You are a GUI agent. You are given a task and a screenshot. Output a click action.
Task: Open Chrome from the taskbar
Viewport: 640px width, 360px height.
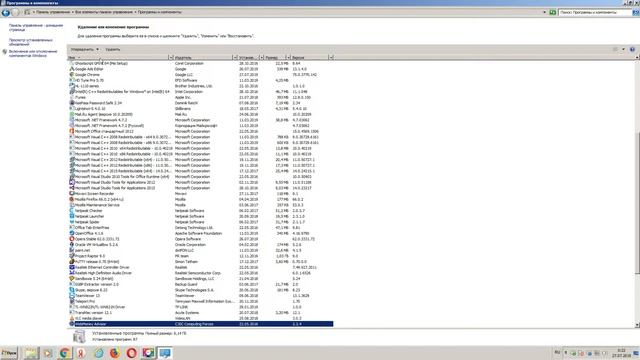[x=64, y=353]
